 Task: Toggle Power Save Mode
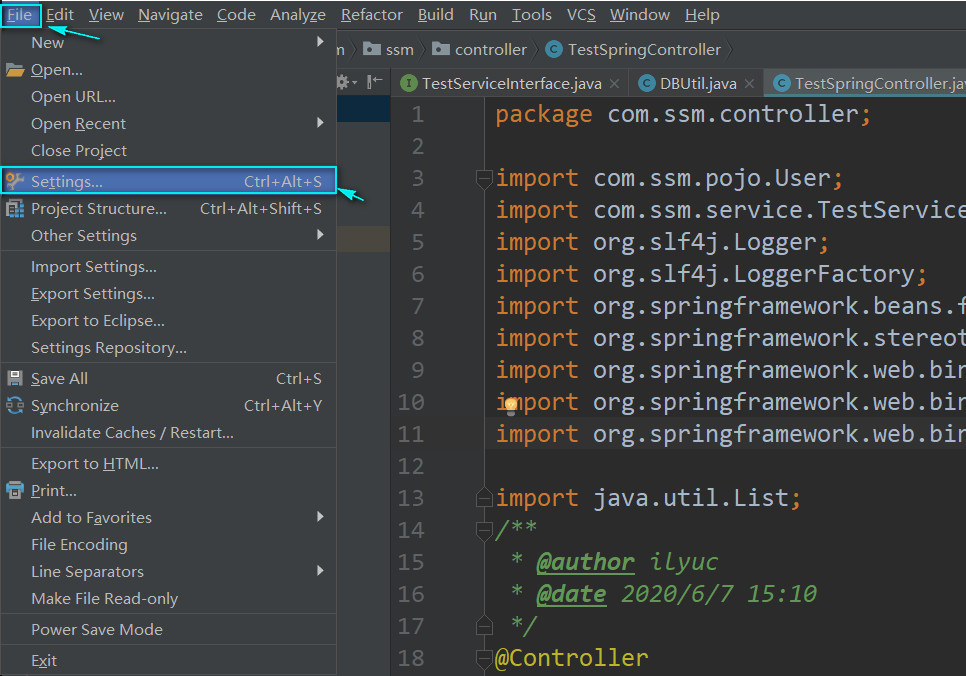[x=168, y=630]
